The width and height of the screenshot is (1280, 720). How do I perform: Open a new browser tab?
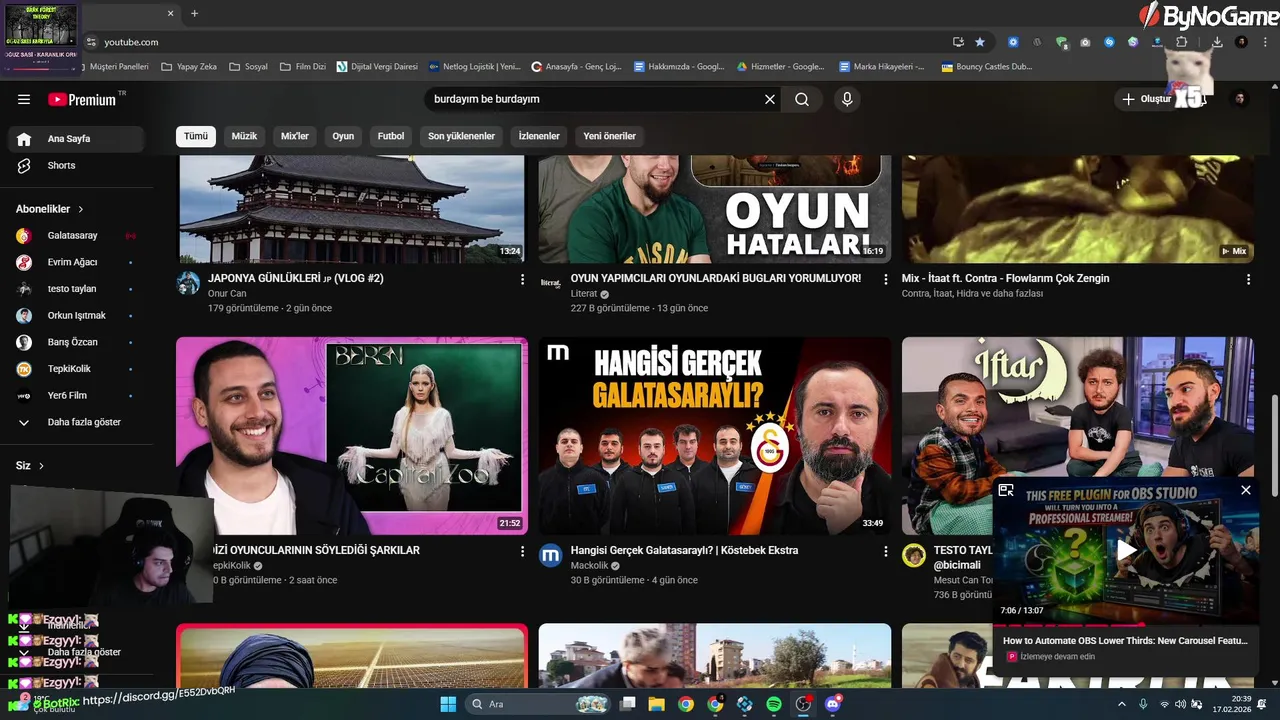tap(194, 13)
